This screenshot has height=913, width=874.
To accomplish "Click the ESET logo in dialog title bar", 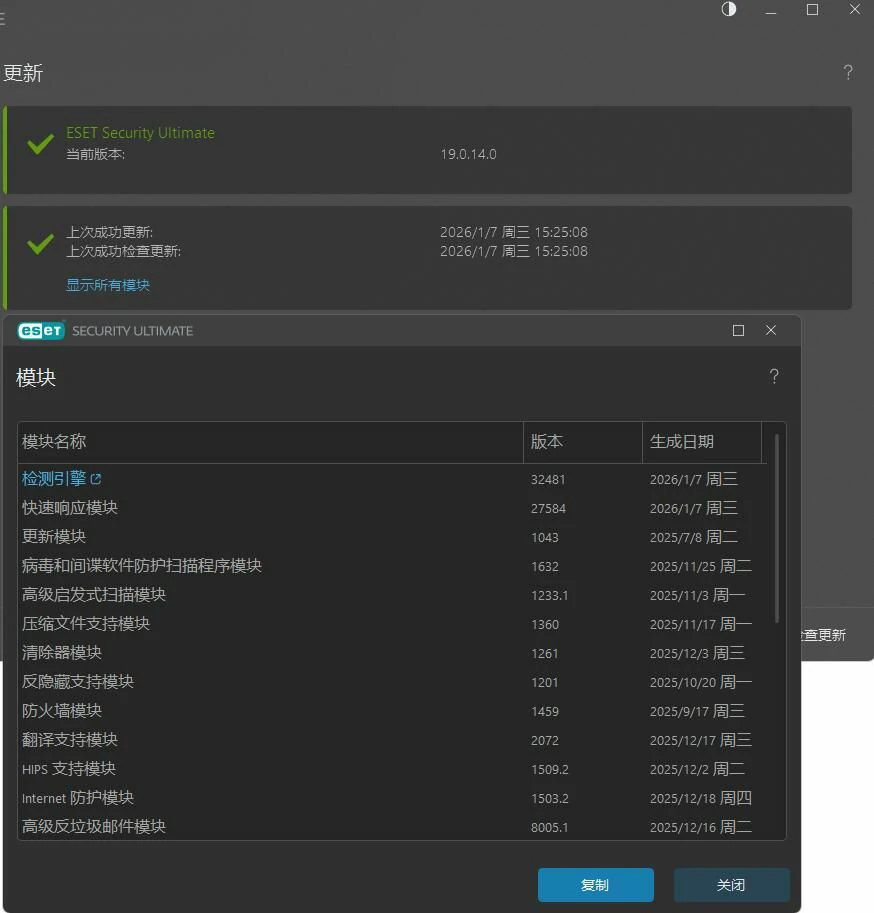I will [41, 330].
